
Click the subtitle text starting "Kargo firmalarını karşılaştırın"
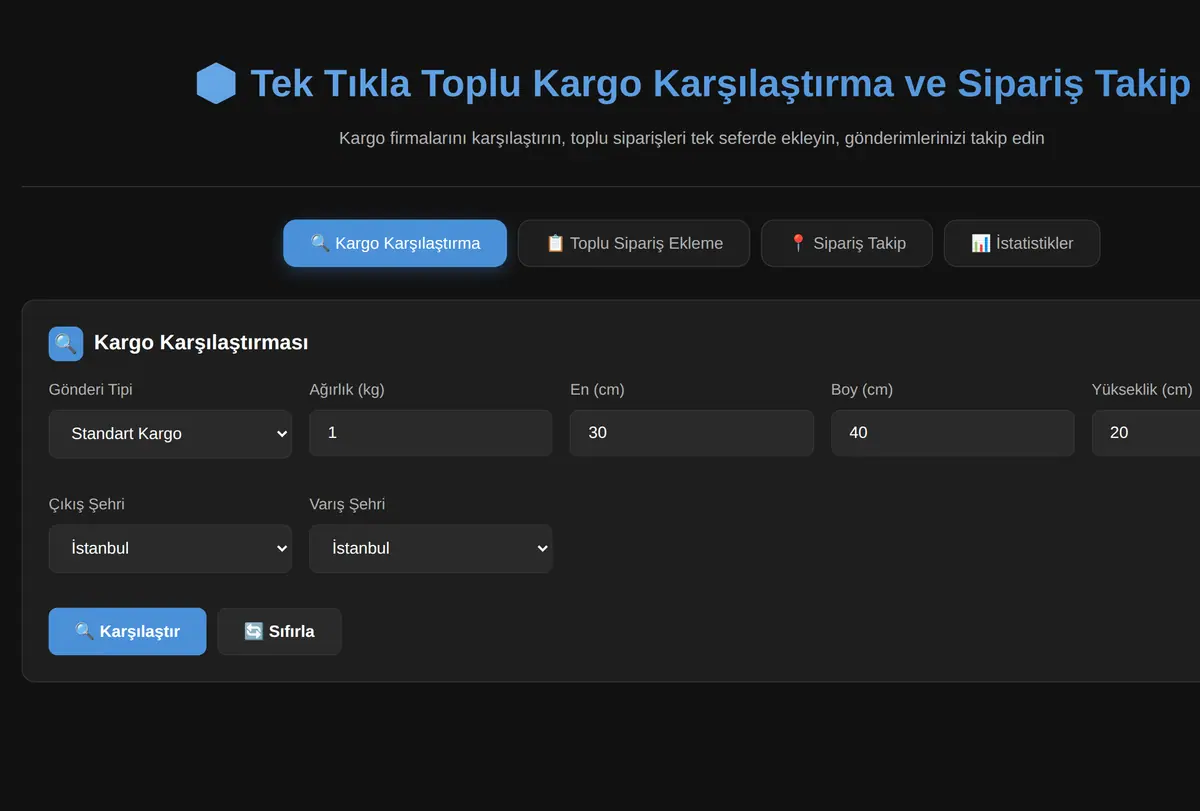tap(692, 138)
